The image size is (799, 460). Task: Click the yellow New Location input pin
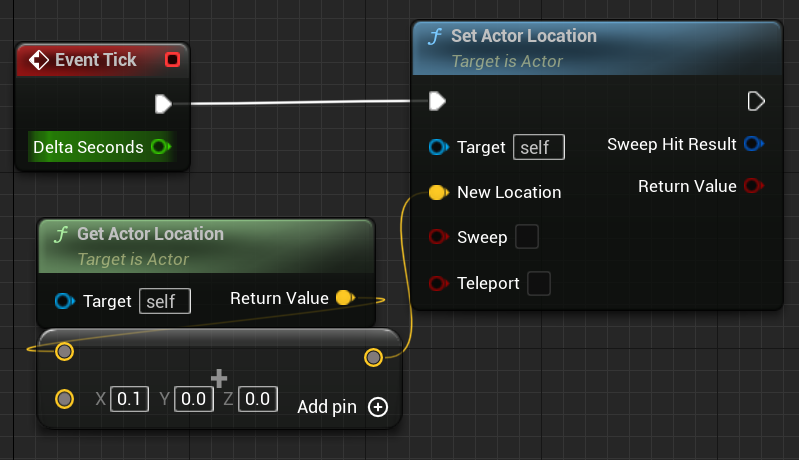tap(439, 193)
